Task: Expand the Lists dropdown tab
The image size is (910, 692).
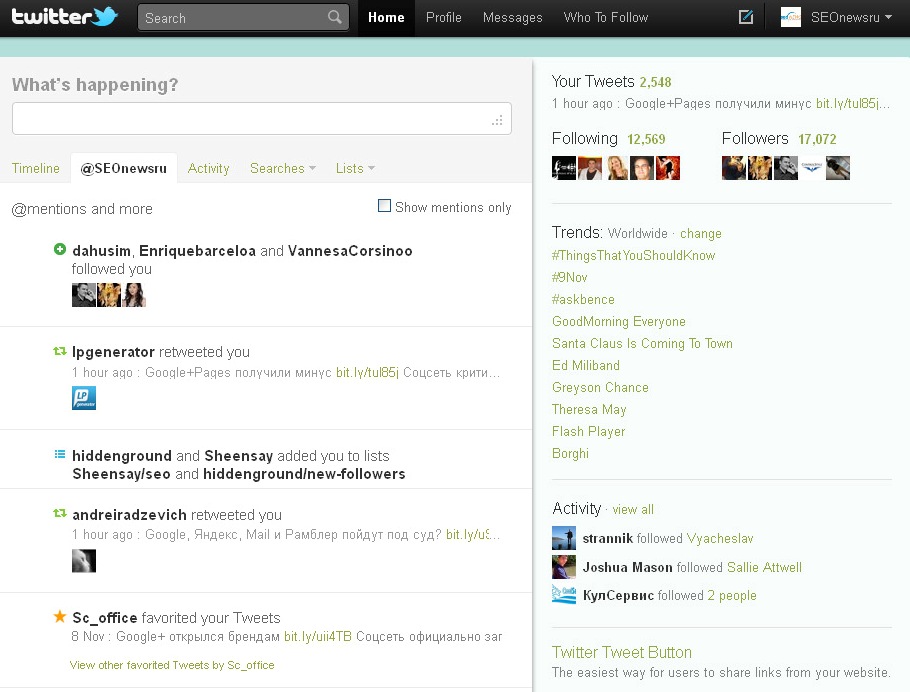Action: (355, 168)
